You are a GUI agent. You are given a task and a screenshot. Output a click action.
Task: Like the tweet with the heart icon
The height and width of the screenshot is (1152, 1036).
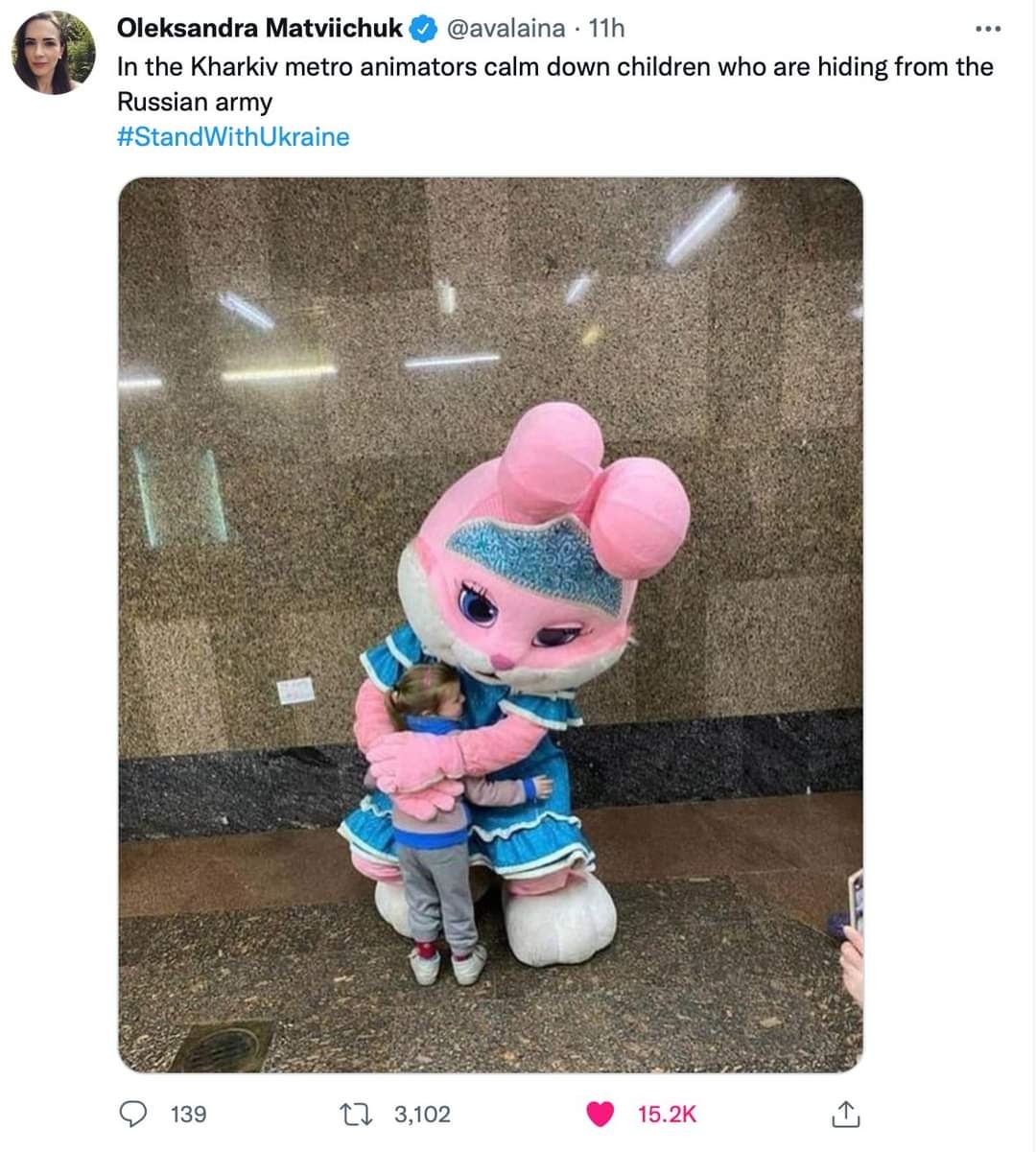pos(600,1114)
